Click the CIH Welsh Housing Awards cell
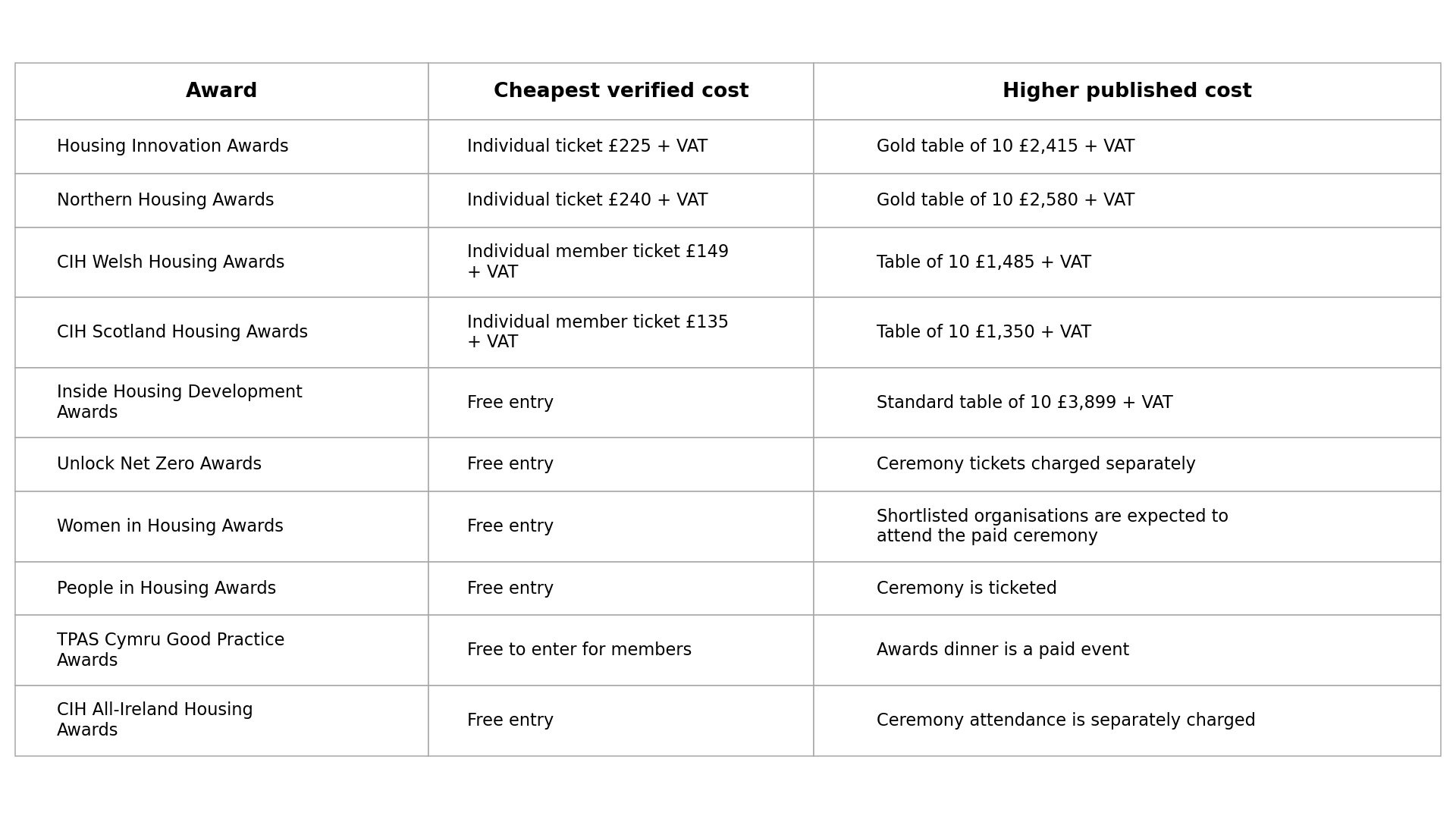The height and width of the screenshot is (819, 1456). tap(221, 262)
